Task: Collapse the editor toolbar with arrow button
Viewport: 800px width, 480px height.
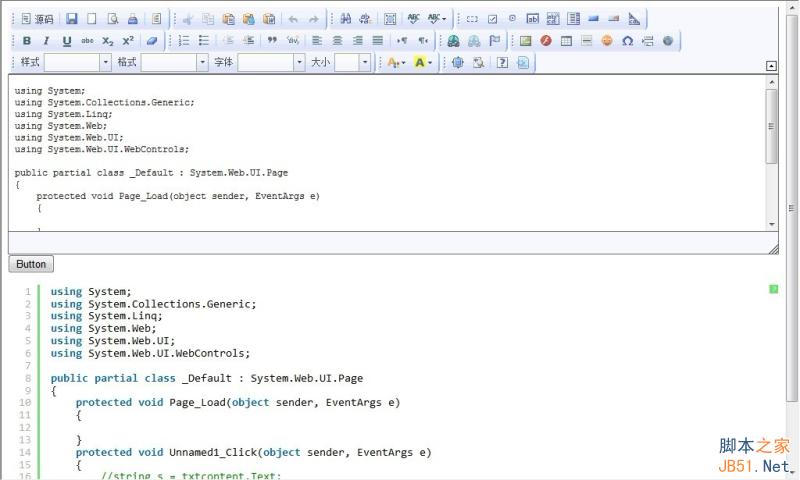Action: pos(771,65)
